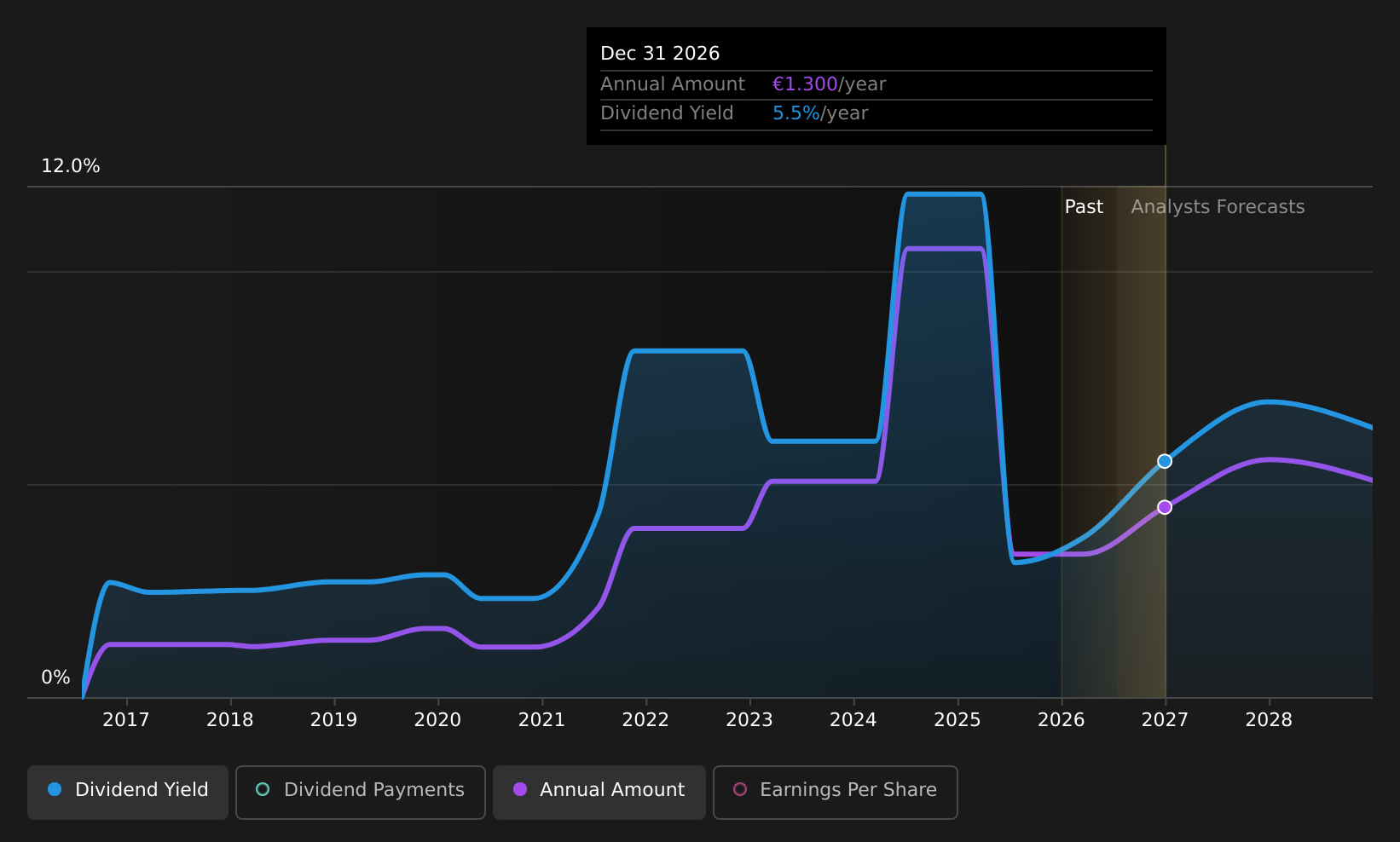Click the 0% y-axis label
1400x842 pixels.
[56, 678]
